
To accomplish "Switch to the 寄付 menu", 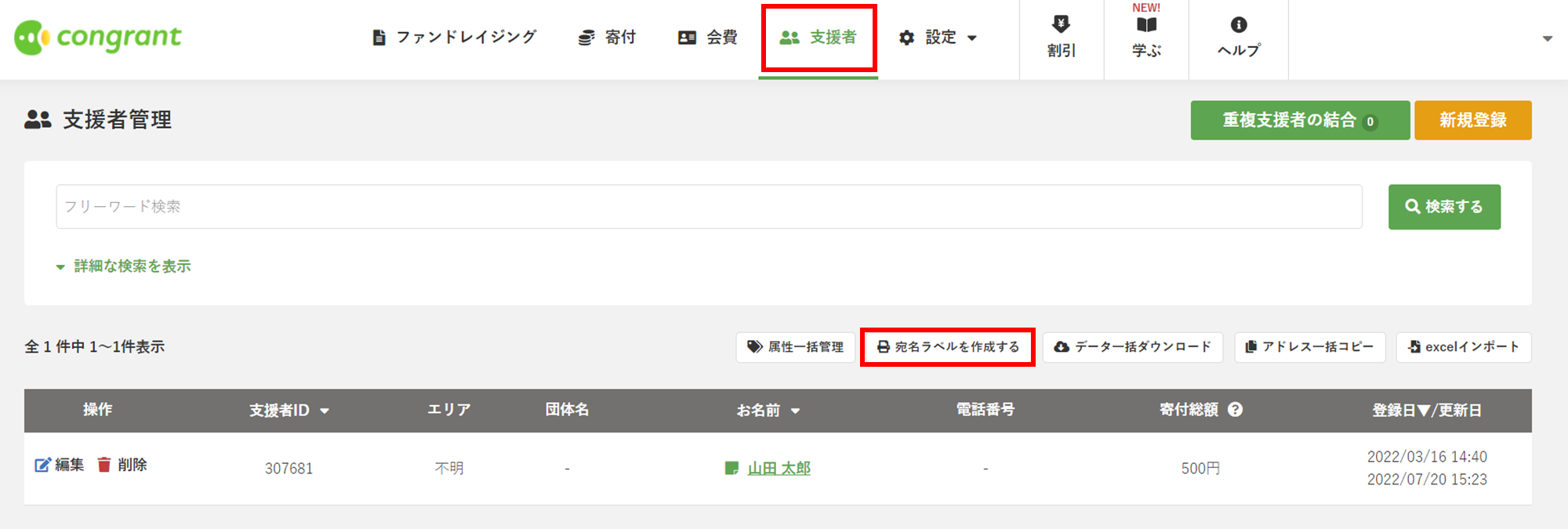I will [607, 38].
